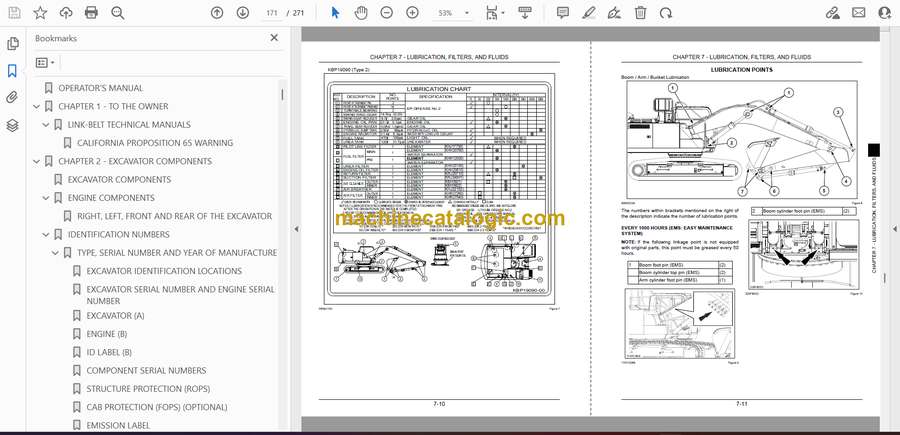The image size is (900, 435).
Task: Open the page fit options dropdown arrow
Action: tap(503, 13)
